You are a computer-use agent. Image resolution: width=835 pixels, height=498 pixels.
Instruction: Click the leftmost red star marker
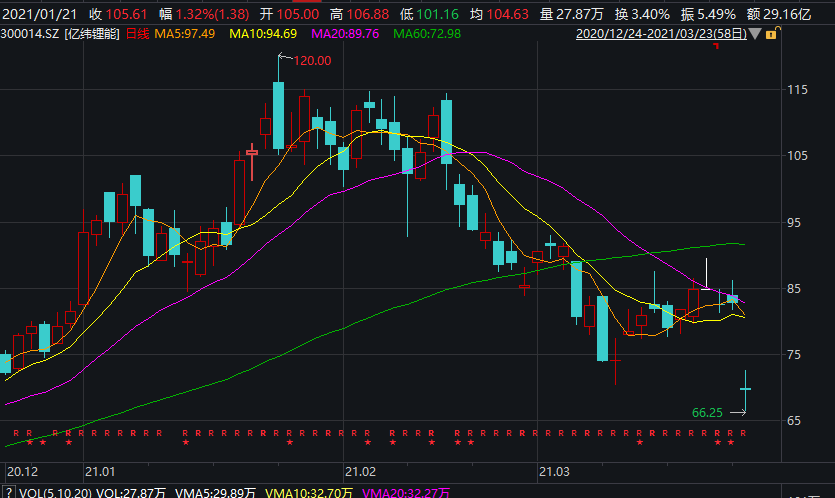pyautogui.click(x=29, y=442)
